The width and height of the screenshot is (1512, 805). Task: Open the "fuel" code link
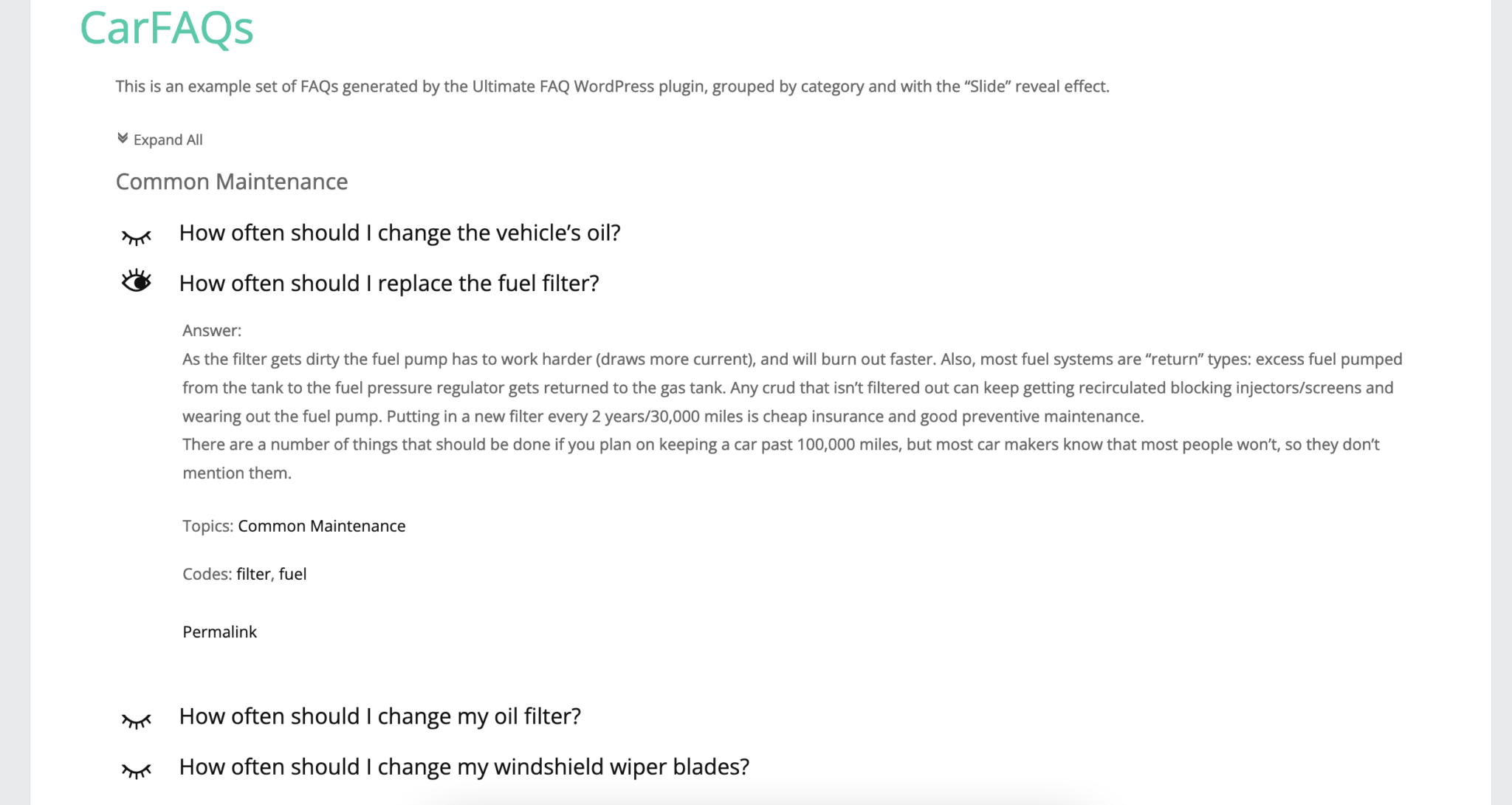click(x=294, y=574)
